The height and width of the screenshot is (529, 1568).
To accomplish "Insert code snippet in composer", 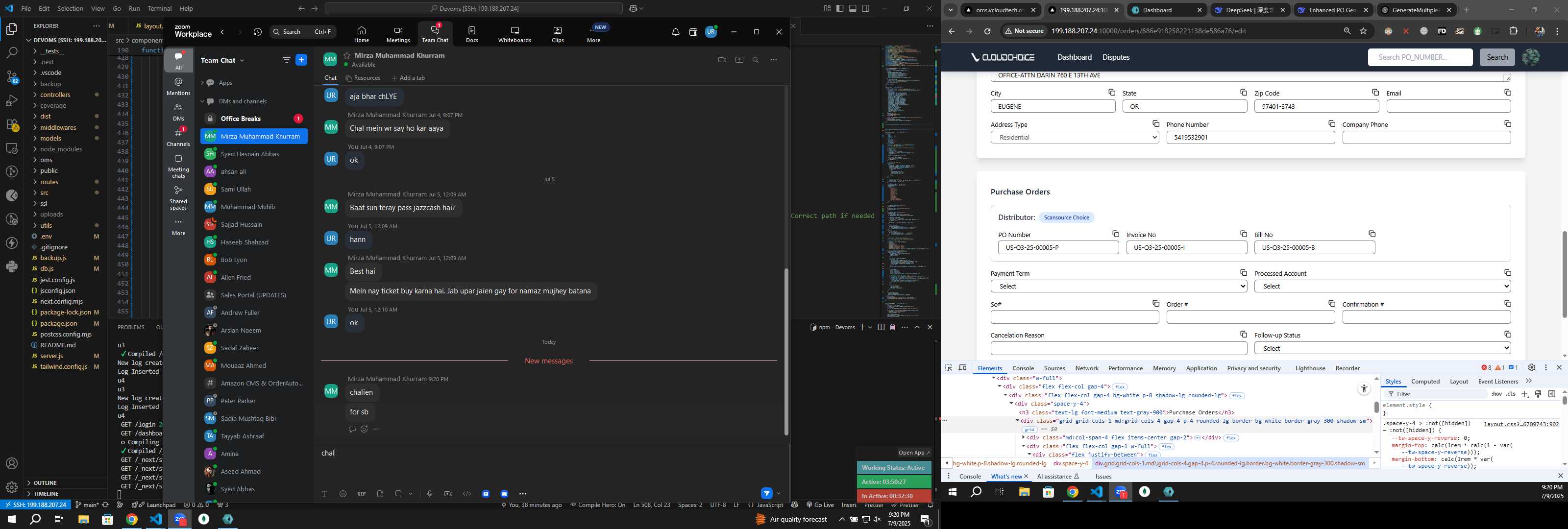I will [467, 494].
